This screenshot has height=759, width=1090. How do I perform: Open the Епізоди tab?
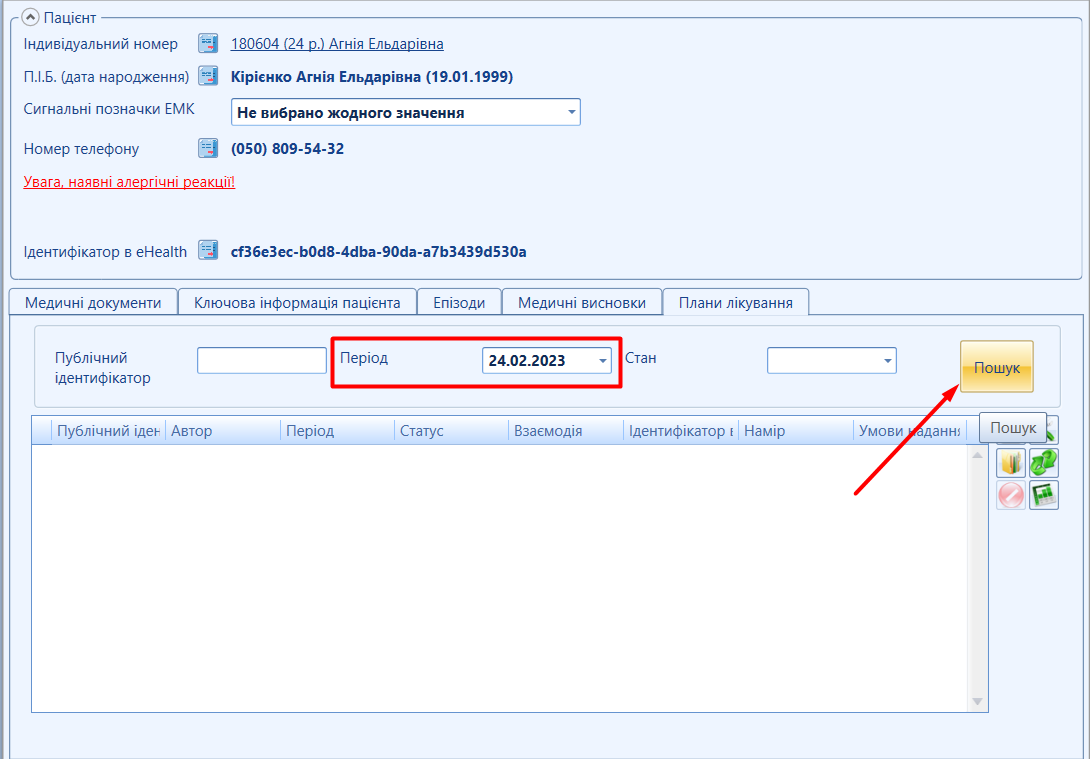point(459,302)
